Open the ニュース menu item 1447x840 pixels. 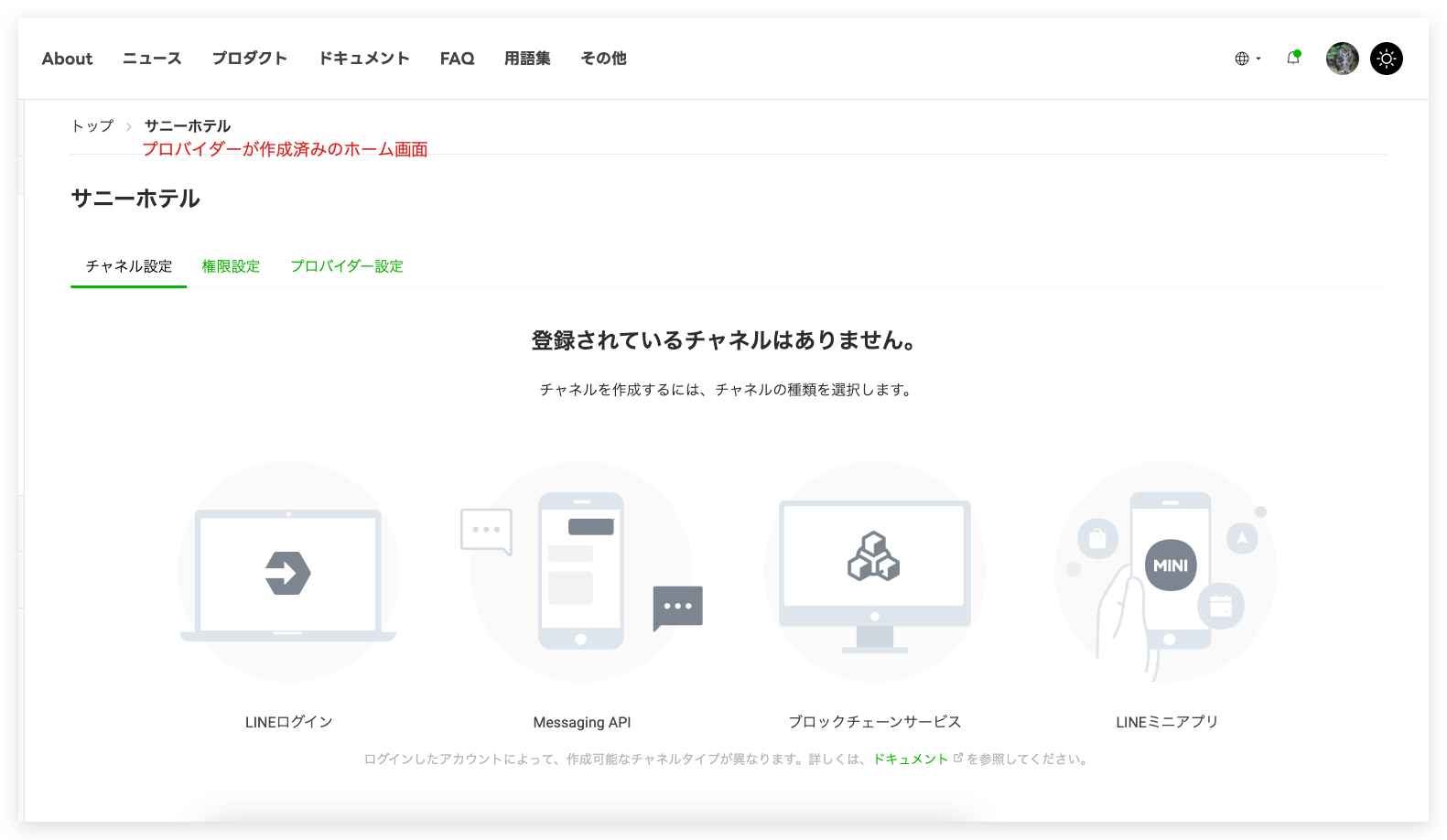(152, 59)
